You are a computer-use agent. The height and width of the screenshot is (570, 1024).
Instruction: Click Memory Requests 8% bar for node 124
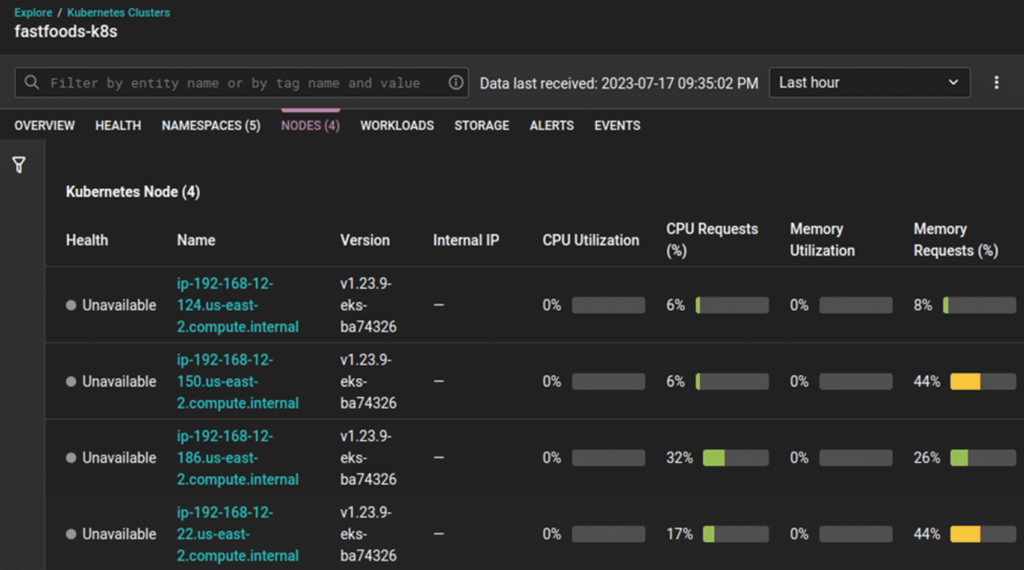[x=980, y=305]
